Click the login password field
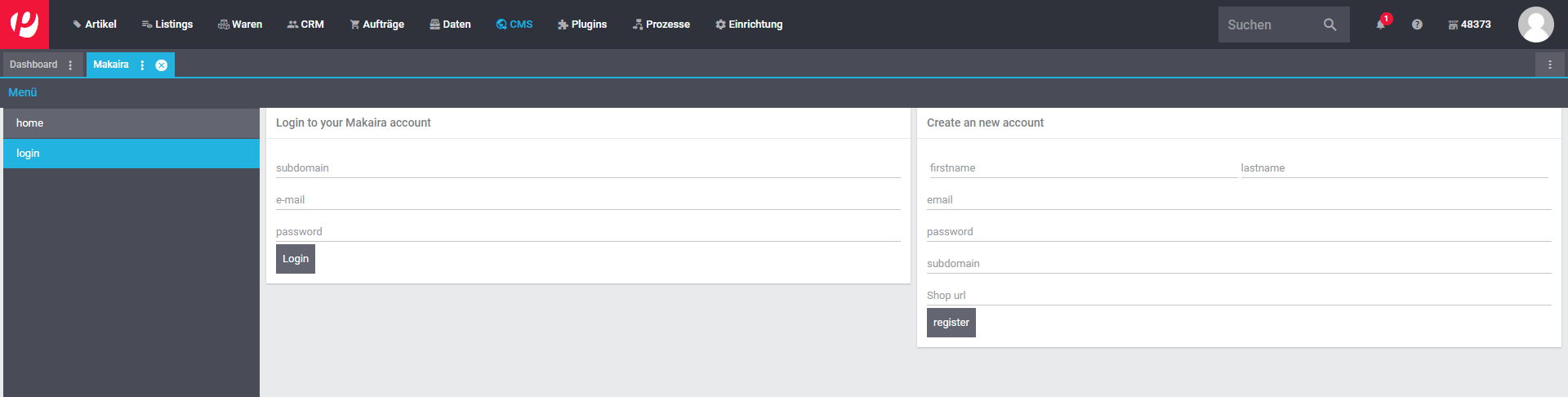The image size is (1568, 397). pyautogui.click(x=588, y=231)
